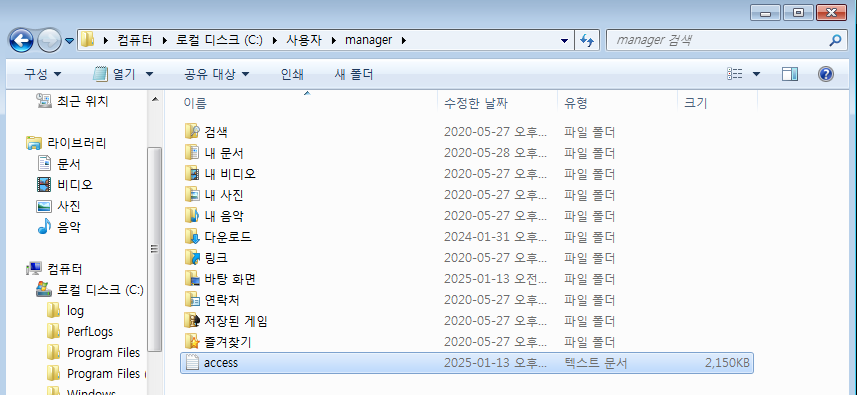
Task: Open the address bar history dropdown
Action: tap(565, 40)
